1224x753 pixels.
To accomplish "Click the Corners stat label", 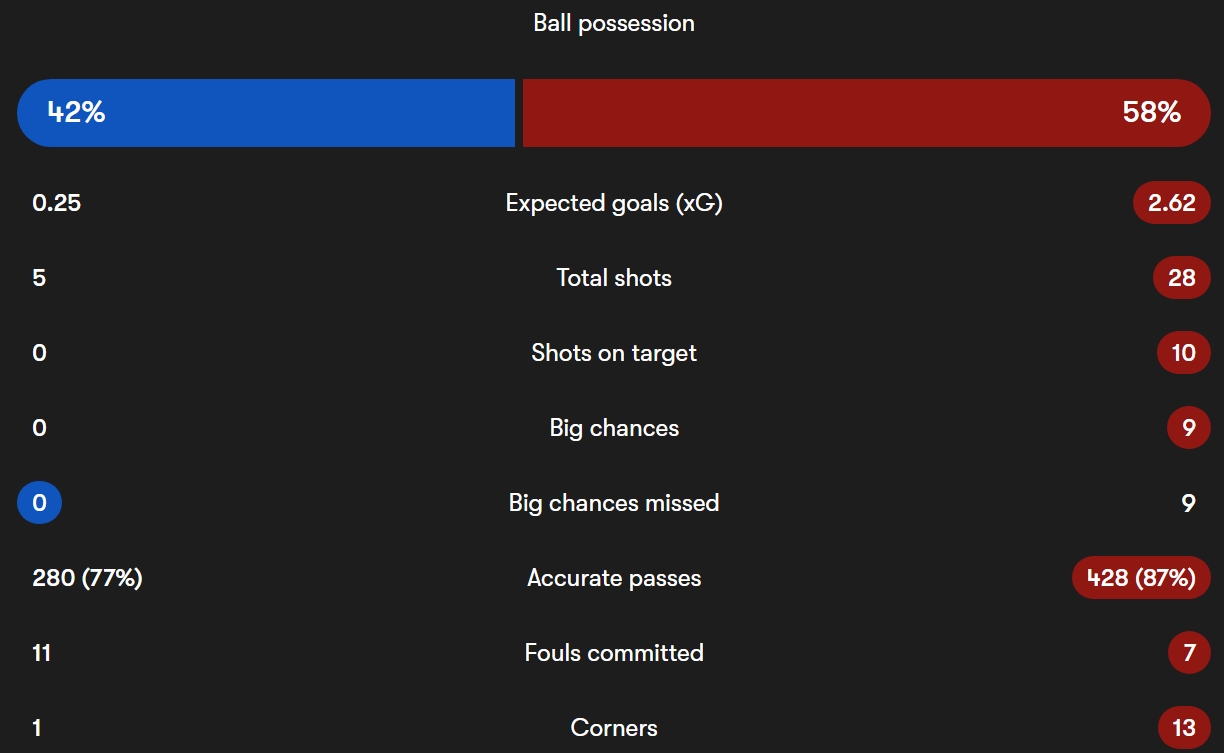I will (x=614, y=728).
